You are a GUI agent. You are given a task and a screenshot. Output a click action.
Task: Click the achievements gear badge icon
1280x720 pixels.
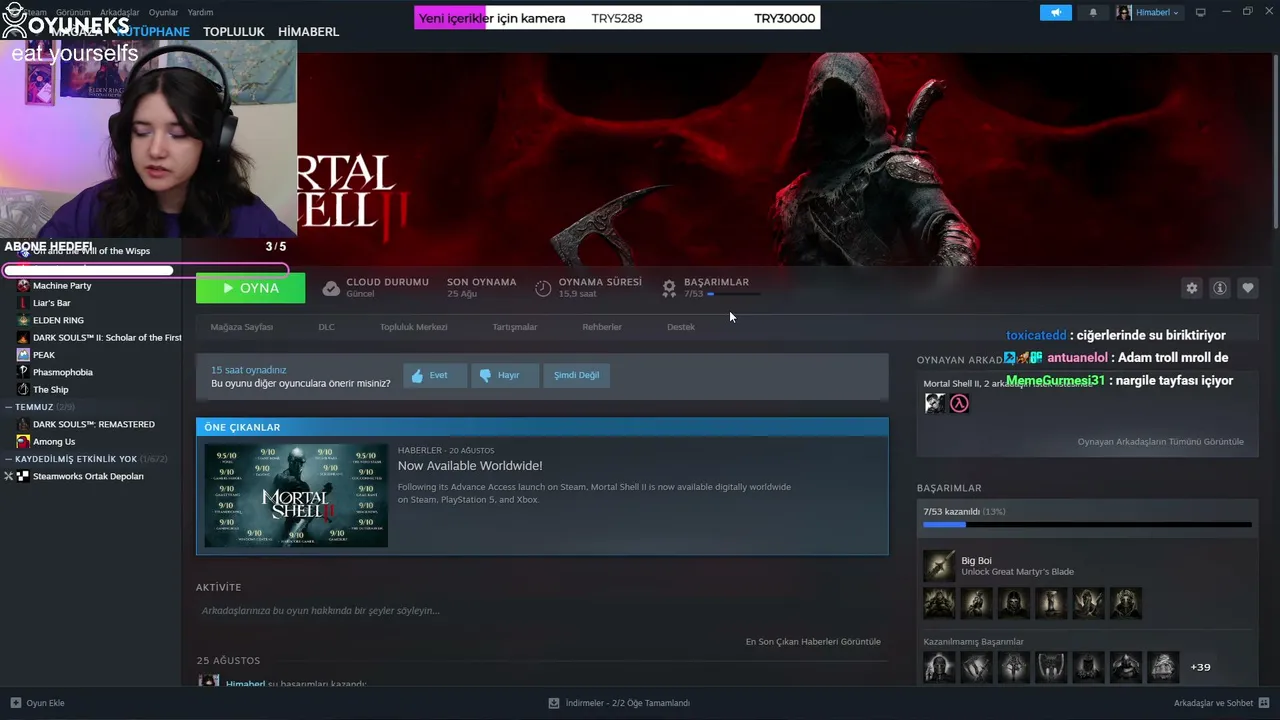click(x=669, y=288)
